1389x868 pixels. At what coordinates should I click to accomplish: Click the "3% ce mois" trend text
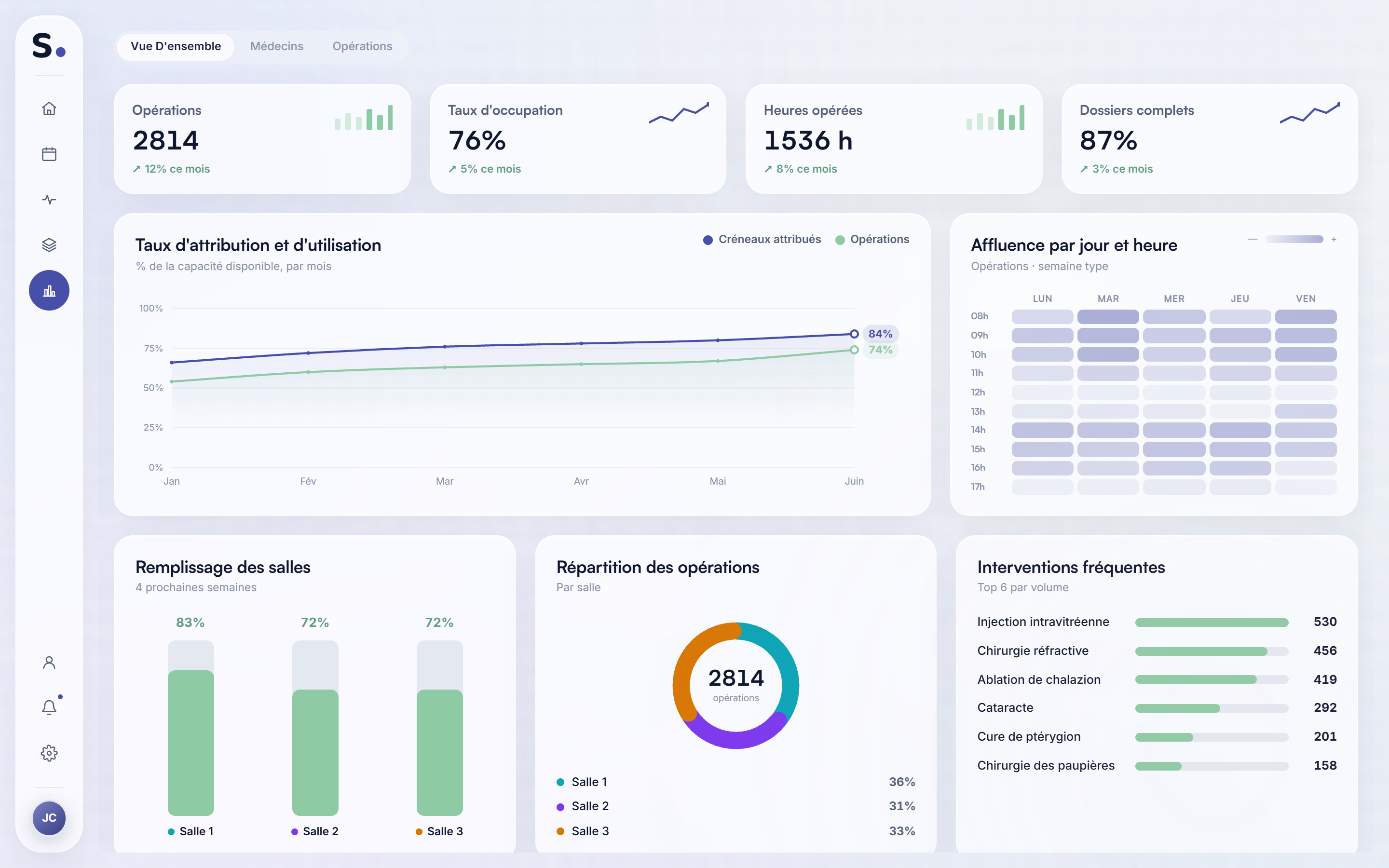[1116, 169]
